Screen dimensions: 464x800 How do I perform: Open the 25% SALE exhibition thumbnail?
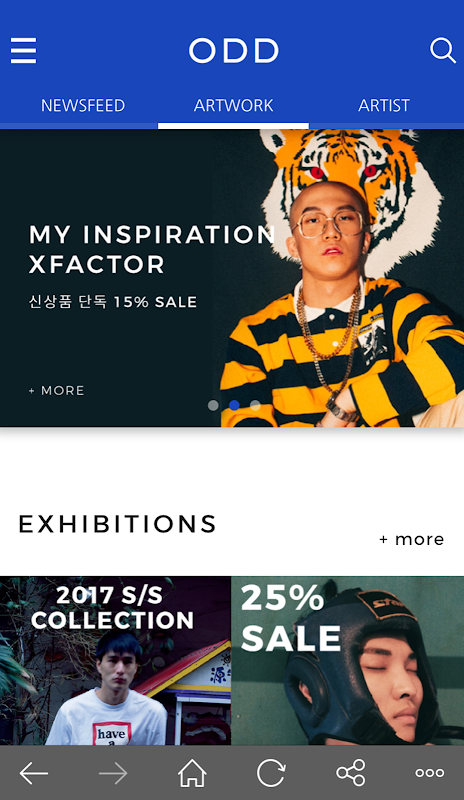click(348, 661)
